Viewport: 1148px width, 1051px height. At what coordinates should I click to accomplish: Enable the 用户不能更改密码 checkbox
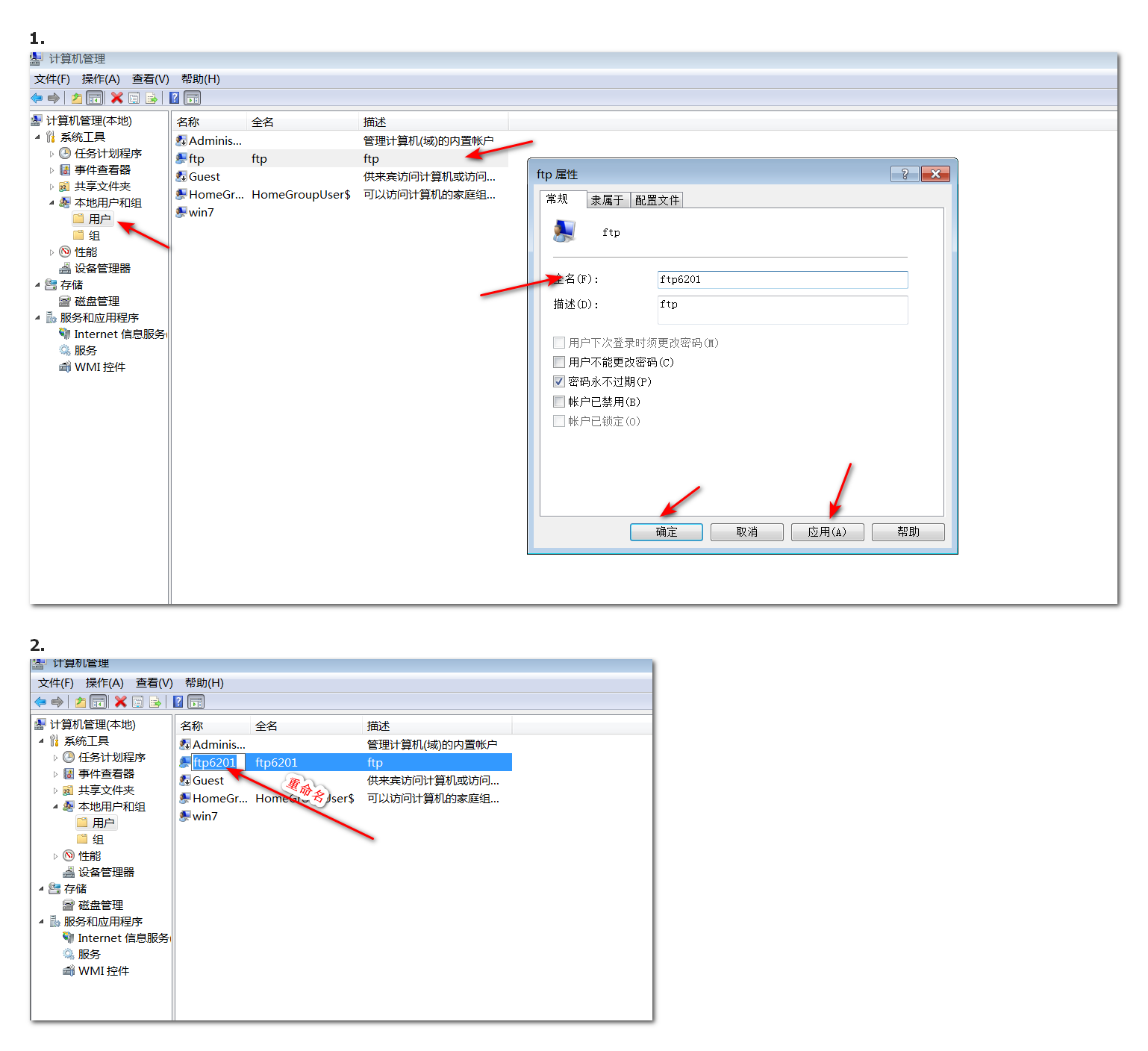pyautogui.click(x=559, y=362)
